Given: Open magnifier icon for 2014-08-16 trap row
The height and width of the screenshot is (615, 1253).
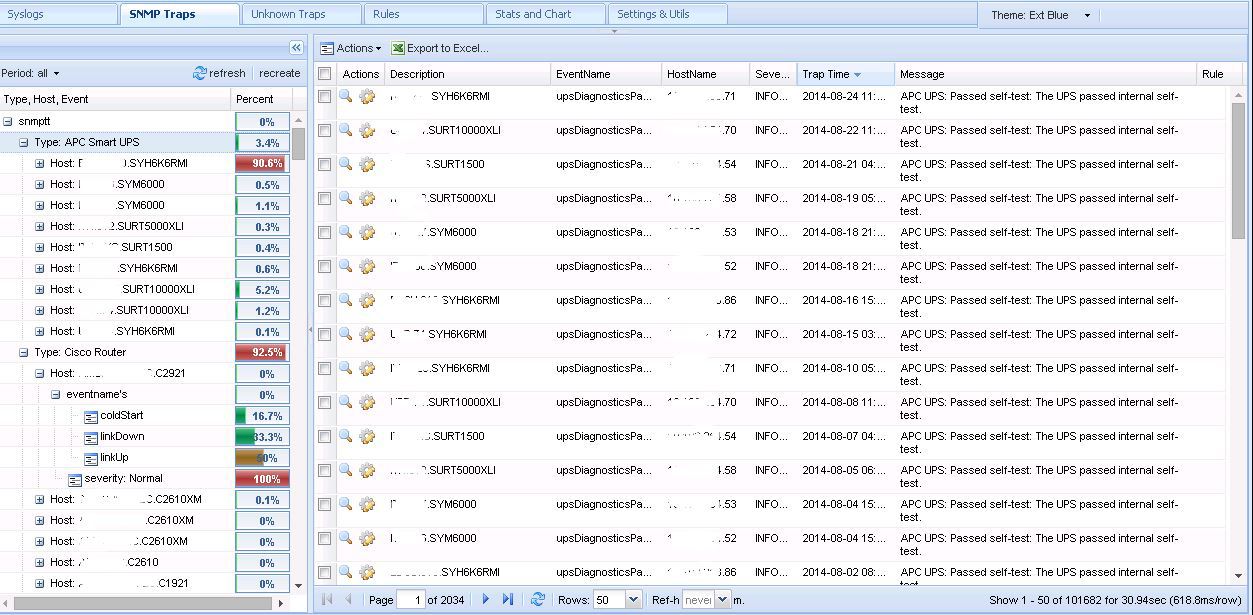Looking at the screenshot, I should point(345,300).
